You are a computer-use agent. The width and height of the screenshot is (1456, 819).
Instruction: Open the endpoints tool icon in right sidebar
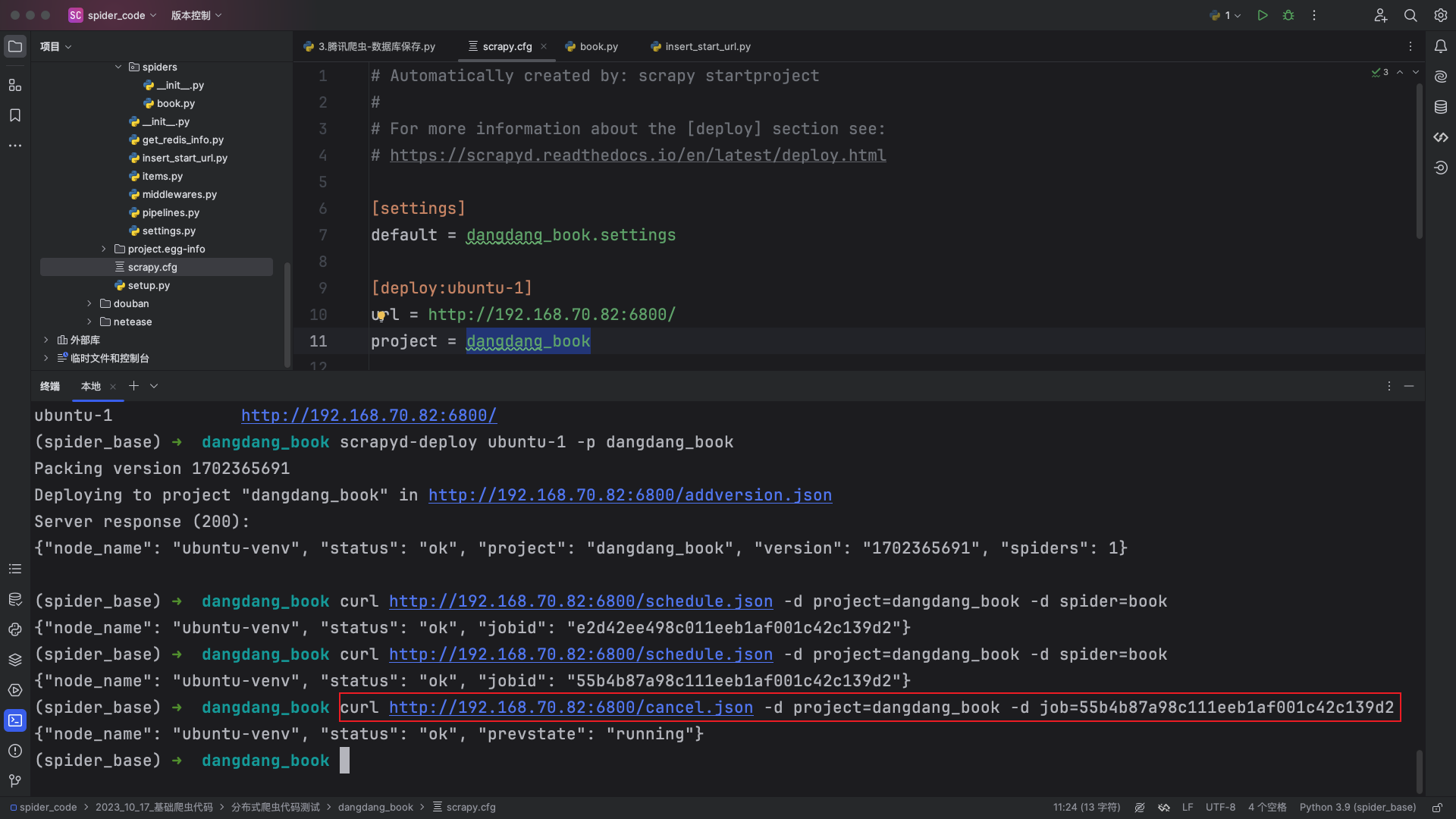(1441, 137)
